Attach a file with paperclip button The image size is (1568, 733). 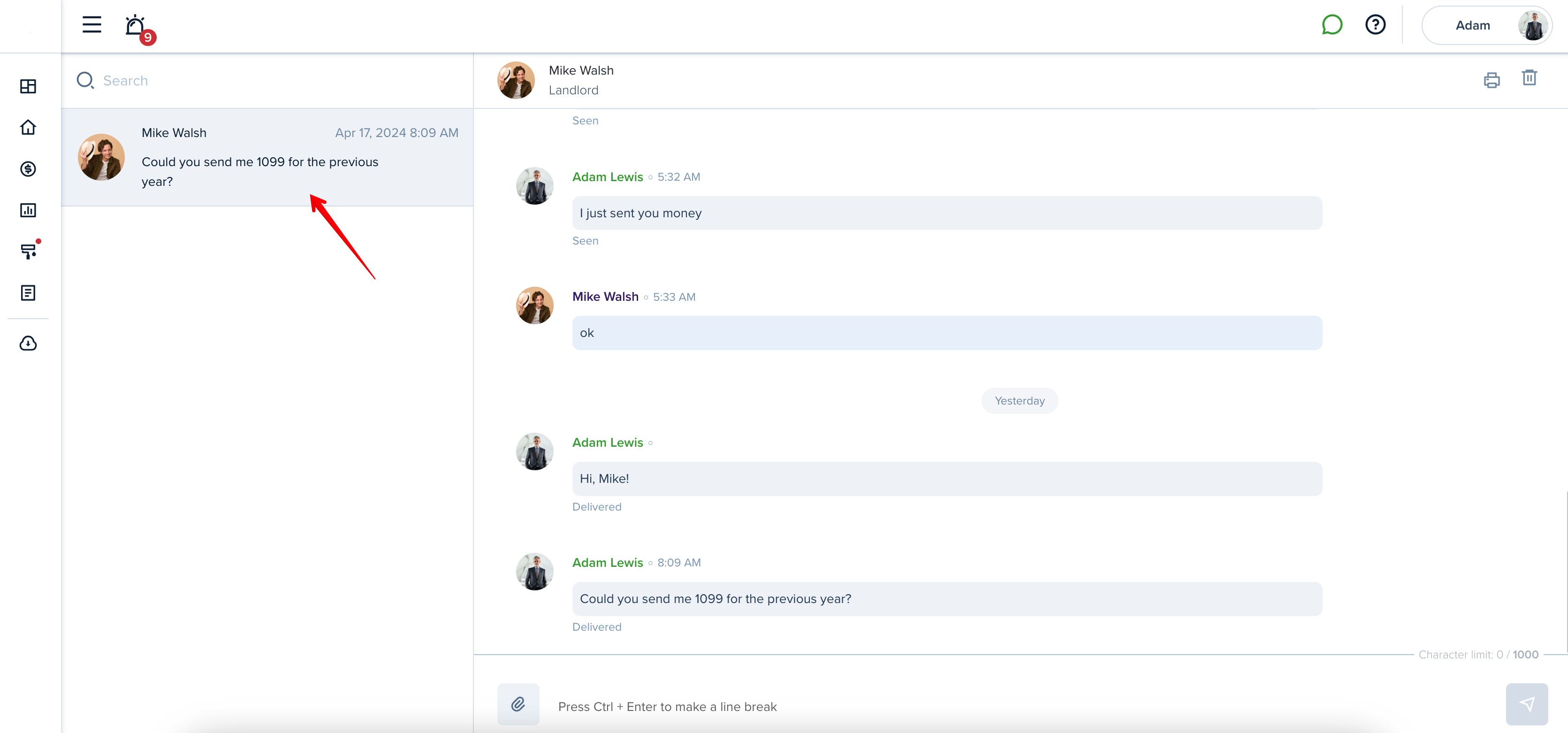pyautogui.click(x=518, y=704)
